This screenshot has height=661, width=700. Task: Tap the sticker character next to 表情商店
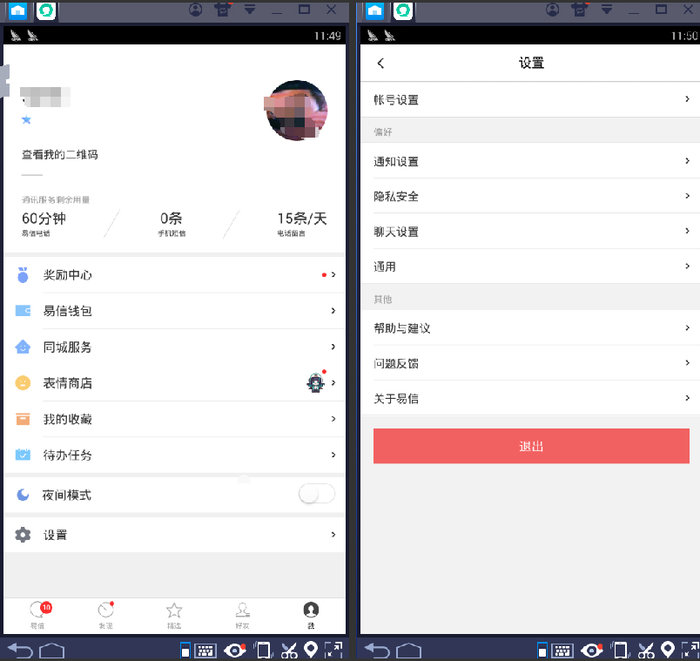coord(316,382)
